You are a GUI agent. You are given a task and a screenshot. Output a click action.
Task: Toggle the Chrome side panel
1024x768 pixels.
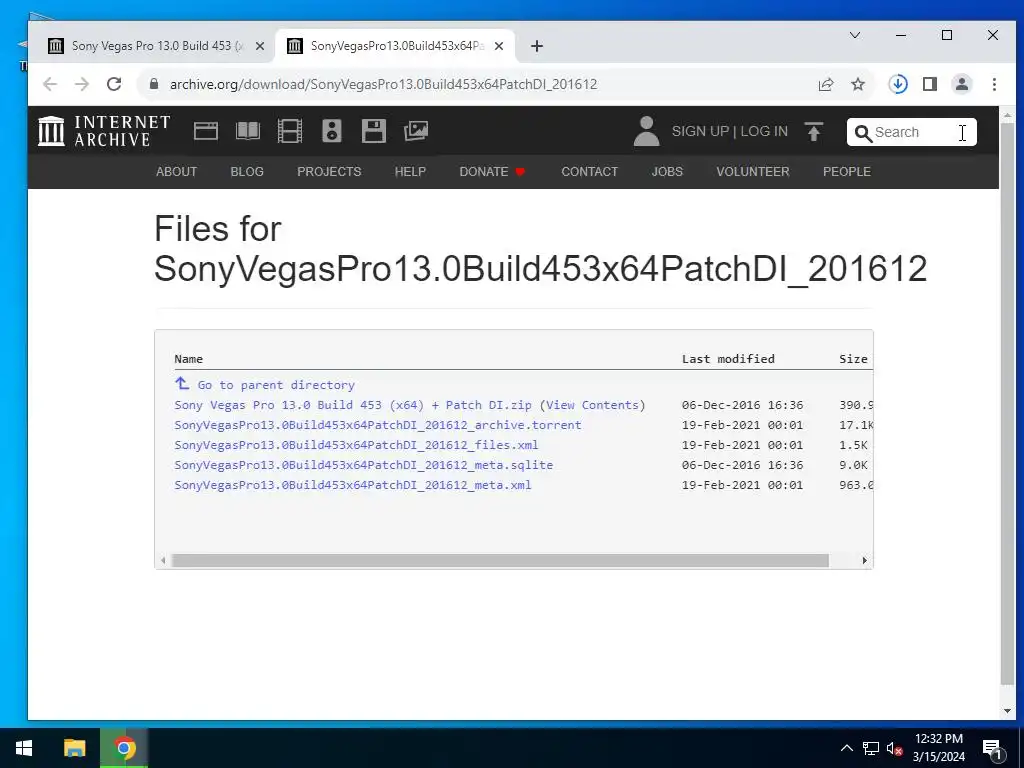click(930, 84)
